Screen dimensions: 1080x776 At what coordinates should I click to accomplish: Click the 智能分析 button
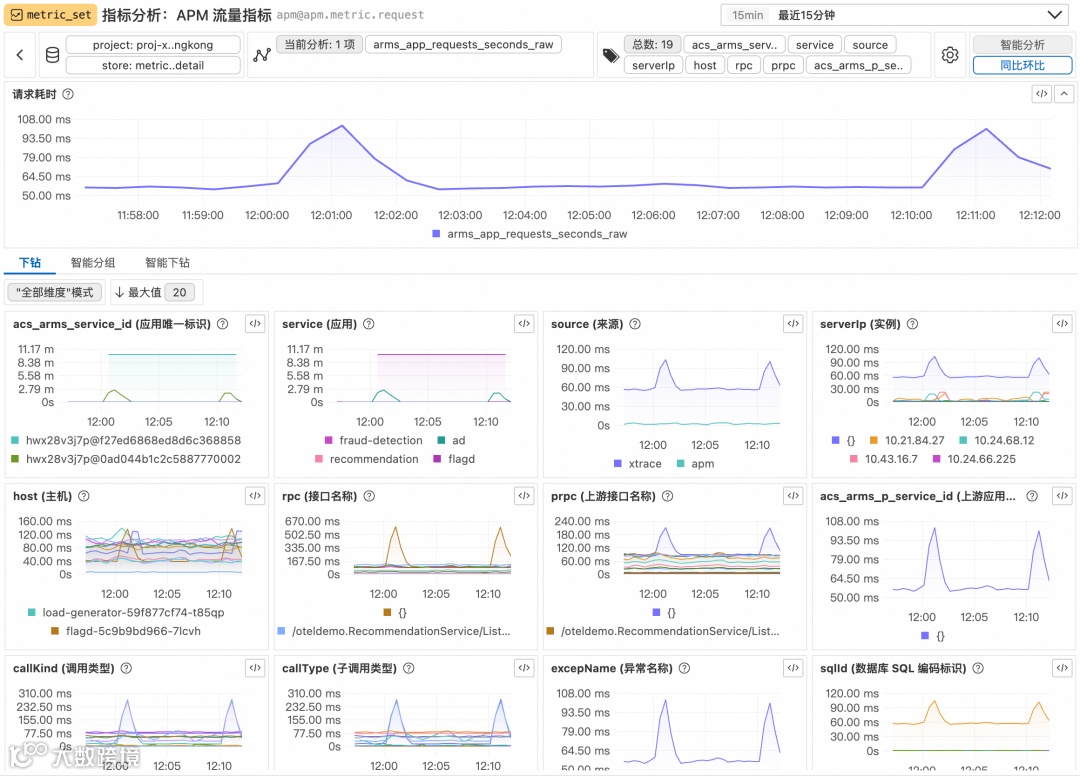(1022, 45)
